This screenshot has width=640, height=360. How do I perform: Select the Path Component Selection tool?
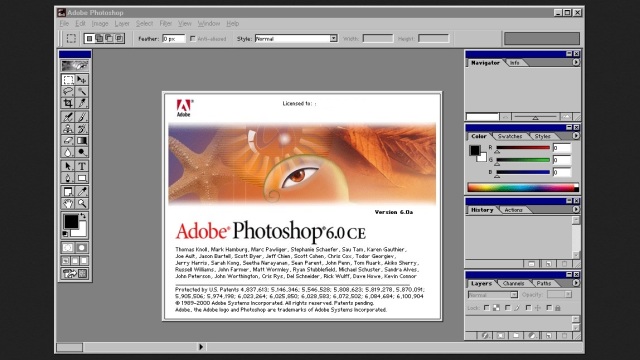tap(68, 166)
